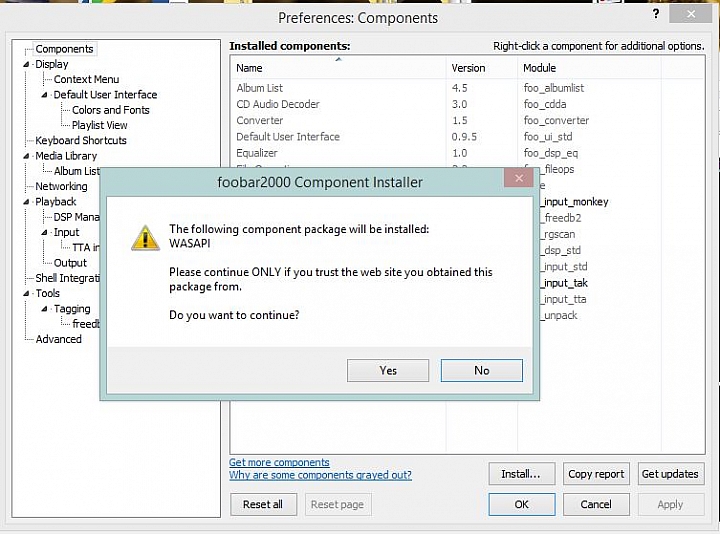Click the Reset page button
Viewport: 720px width, 534px height.
click(338, 505)
